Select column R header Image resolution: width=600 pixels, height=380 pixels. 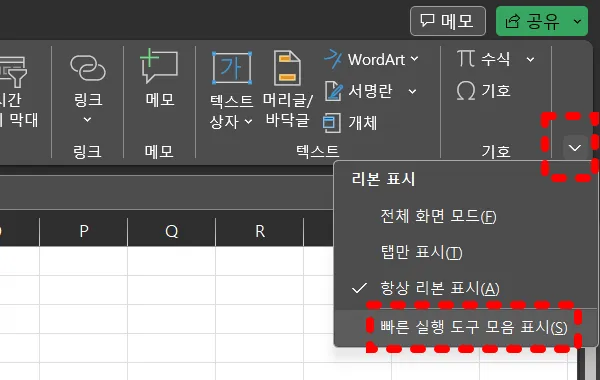click(260, 231)
